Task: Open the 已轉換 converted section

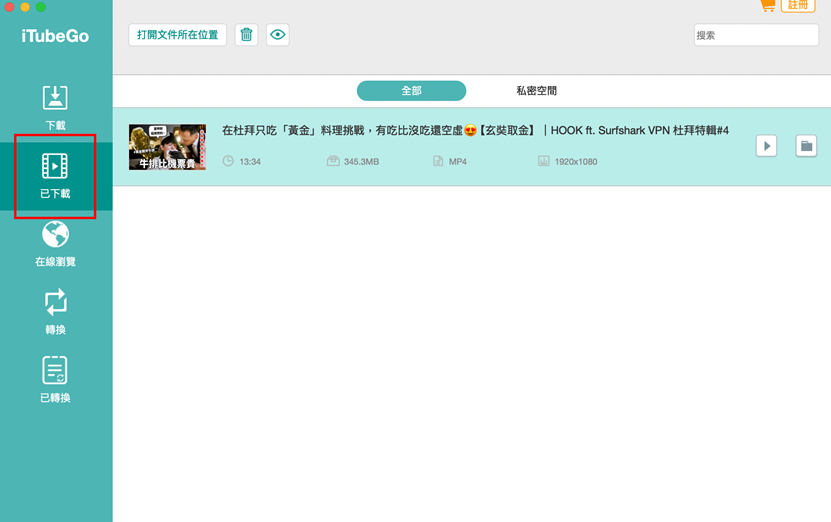Action: (55, 379)
